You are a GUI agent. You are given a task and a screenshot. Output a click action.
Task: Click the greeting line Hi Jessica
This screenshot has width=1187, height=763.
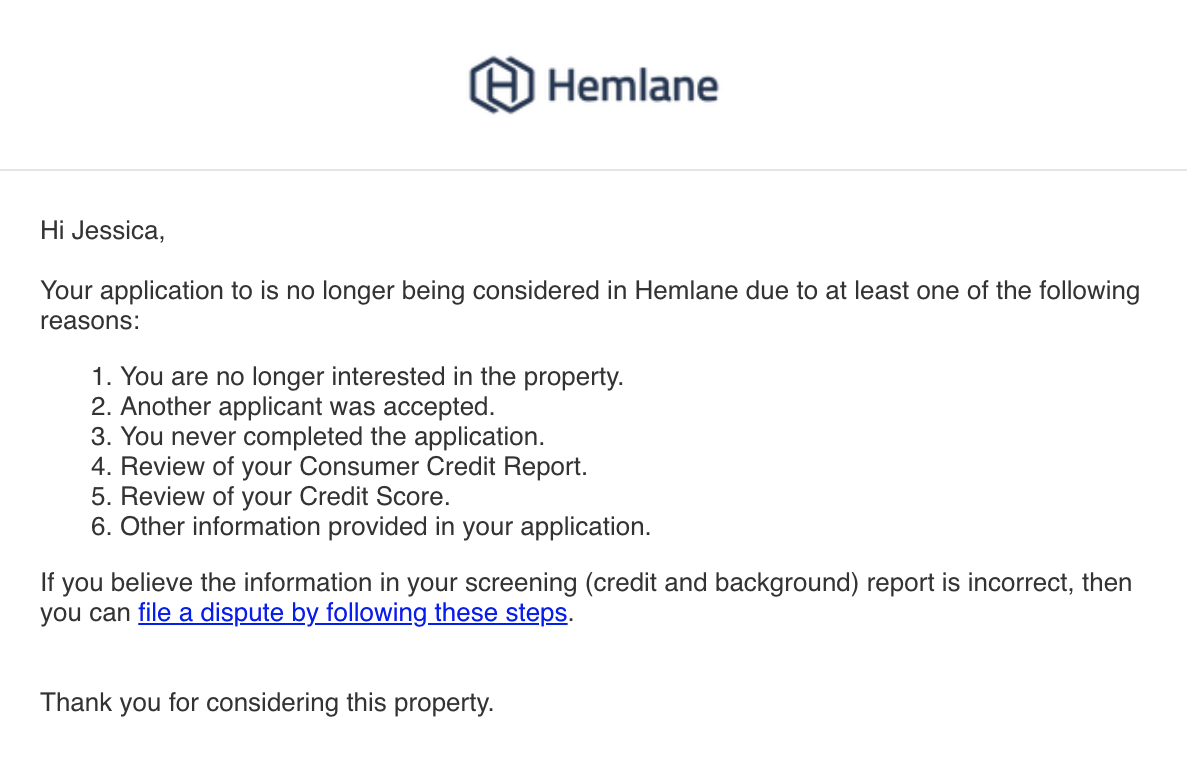pyautogui.click(x=102, y=230)
